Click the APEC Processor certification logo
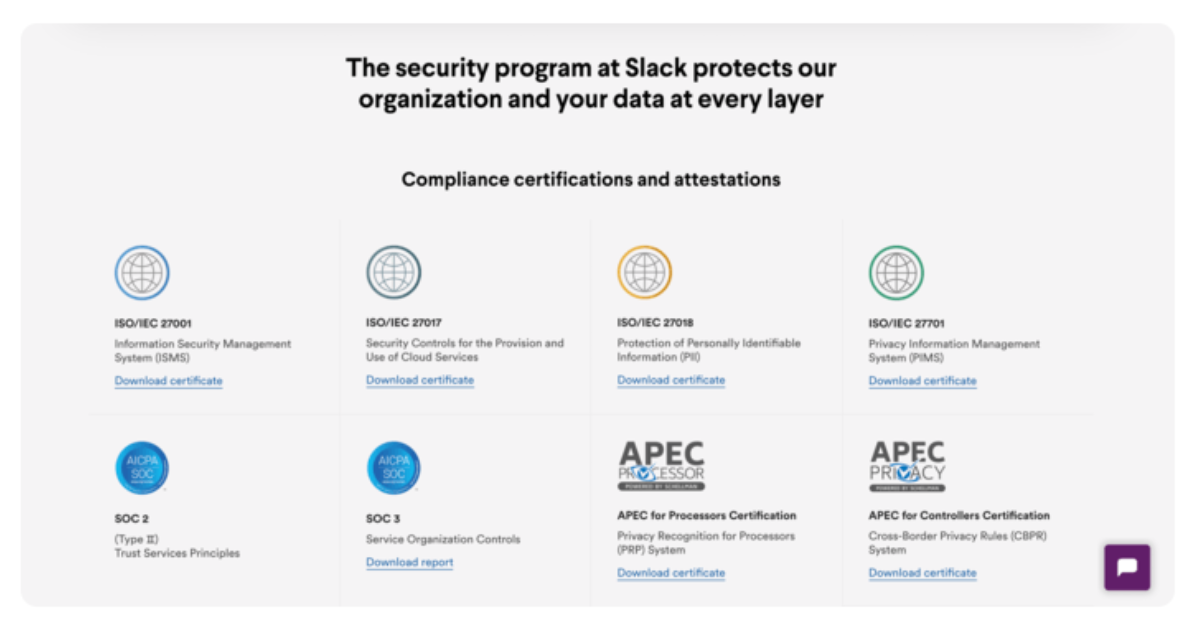The height and width of the screenshot is (620, 1200). [660, 464]
